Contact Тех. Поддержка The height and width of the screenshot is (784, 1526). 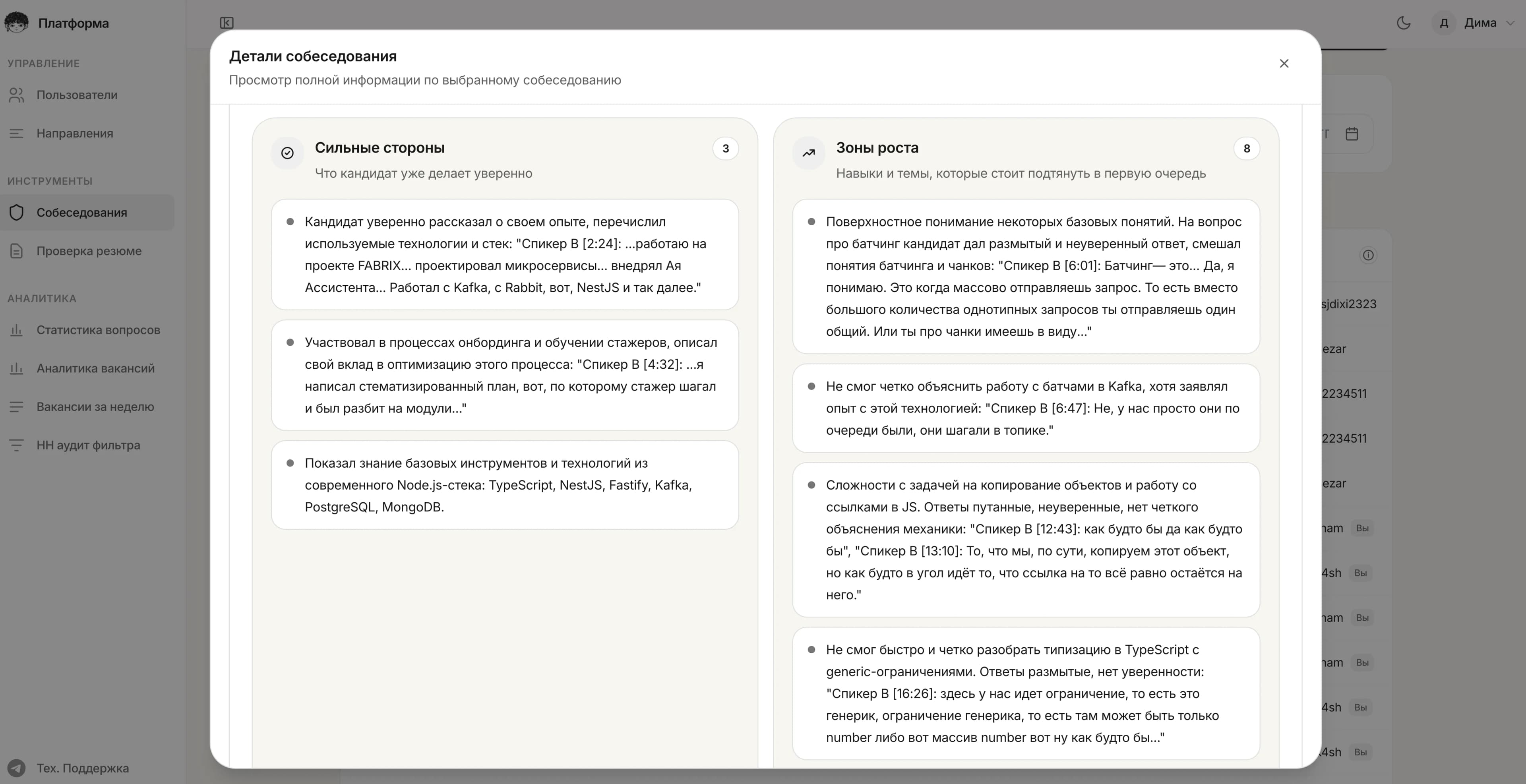click(82, 768)
